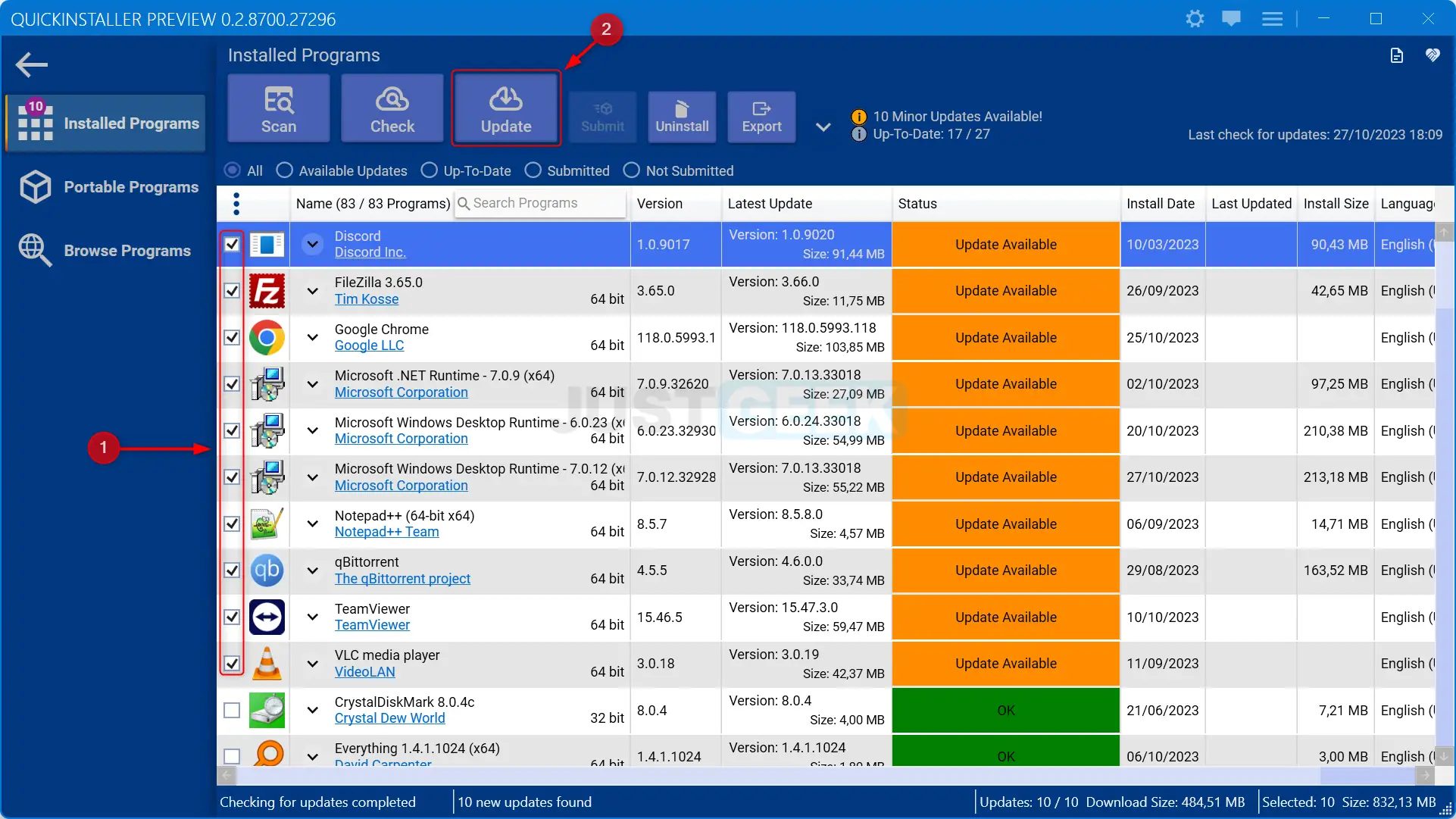Open the Tim Kosse publisher link

tap(367, 299)
